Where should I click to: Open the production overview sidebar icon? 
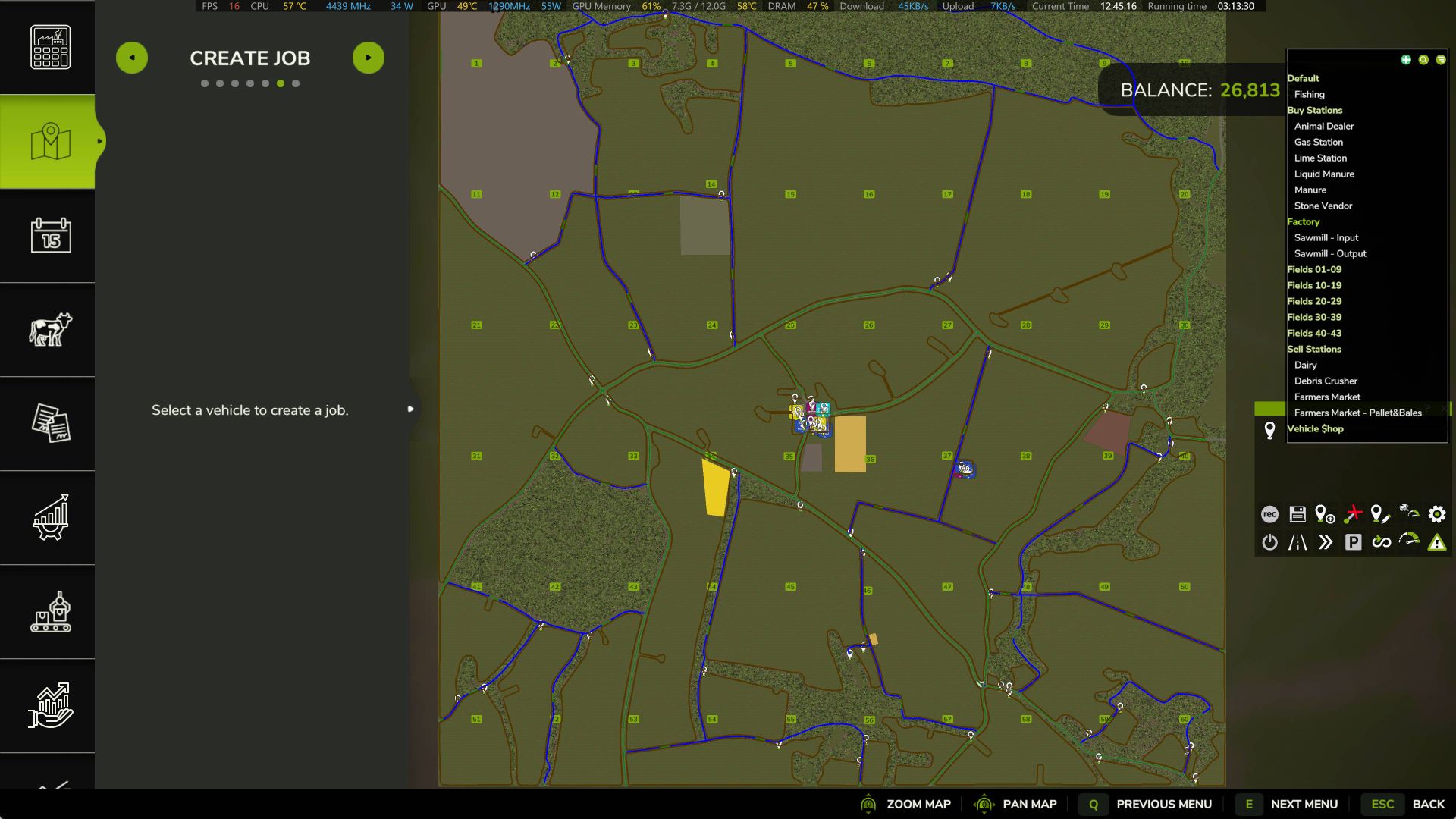coord(50,47)
